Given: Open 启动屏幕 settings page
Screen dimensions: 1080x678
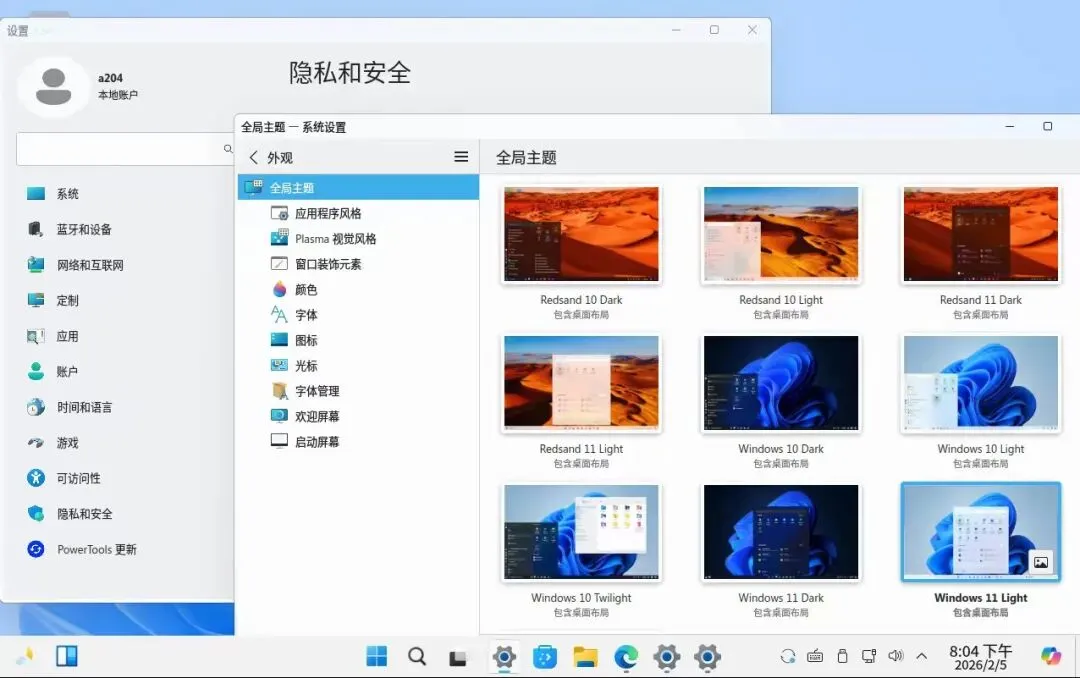Looking at the screenshot, I should point(358,442).
